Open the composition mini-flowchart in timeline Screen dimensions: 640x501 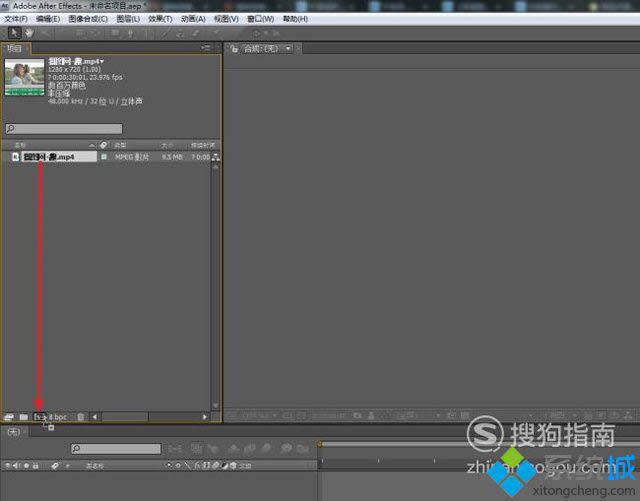click(175, 449)
